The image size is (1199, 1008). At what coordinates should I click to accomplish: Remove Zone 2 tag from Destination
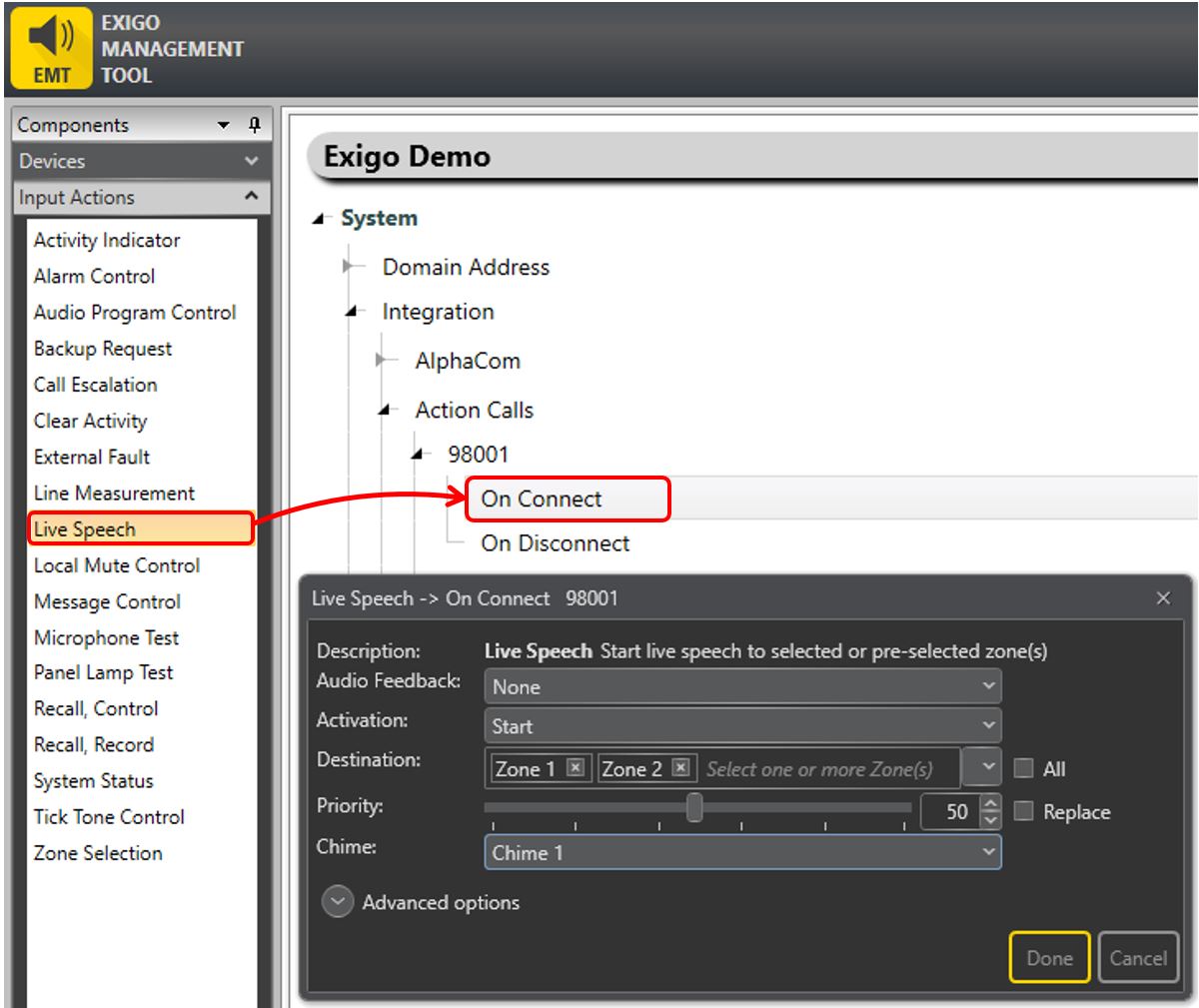(680, 768)
